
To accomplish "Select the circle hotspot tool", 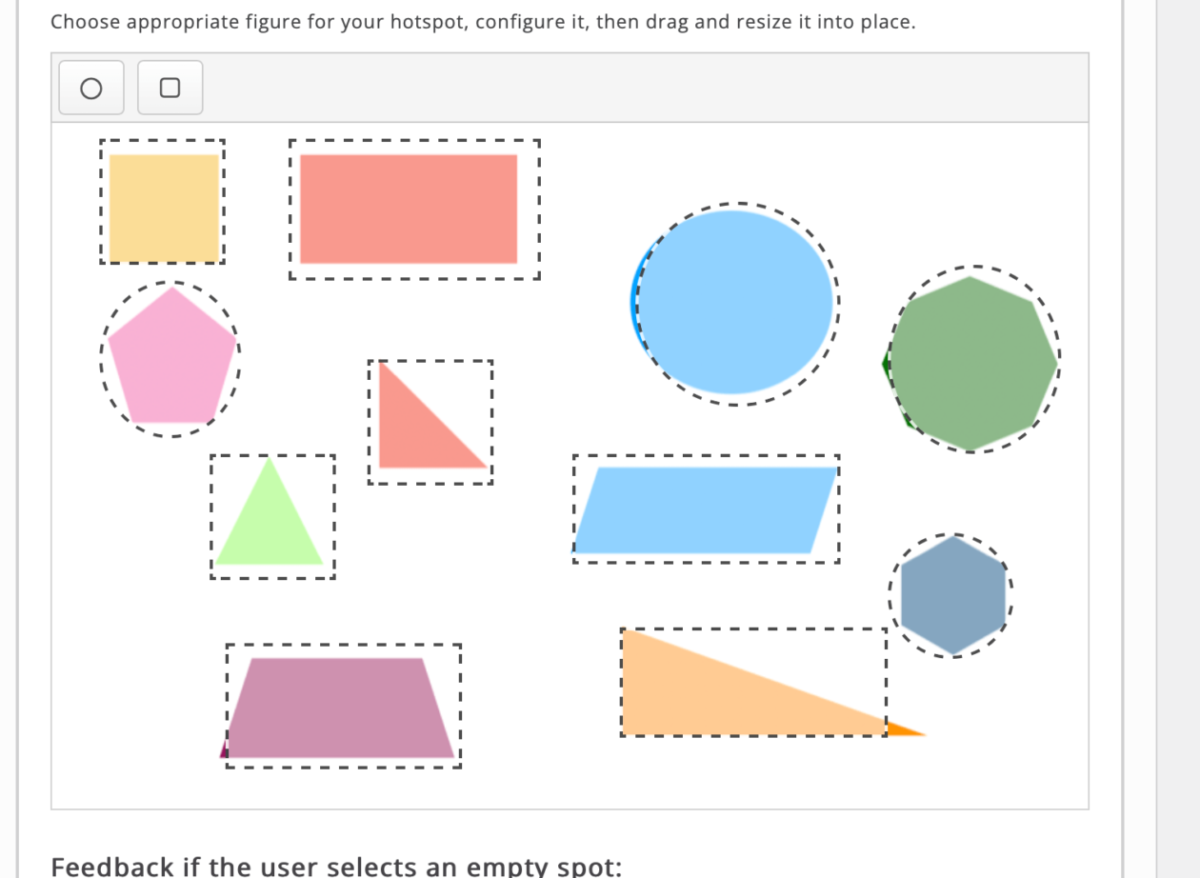I will pyautogui.click(x=91, y=88).
